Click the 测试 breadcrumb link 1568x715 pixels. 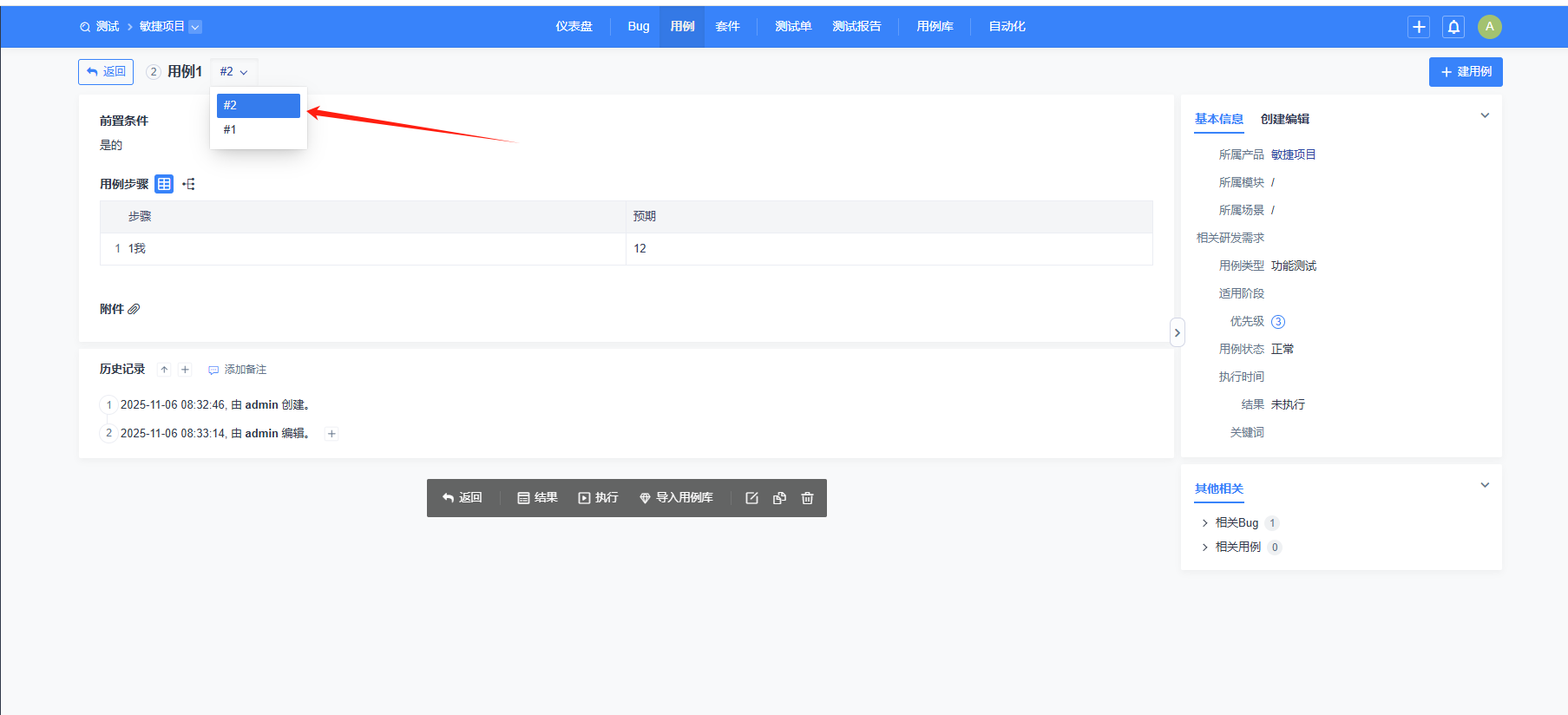click(x=108, y=27)
